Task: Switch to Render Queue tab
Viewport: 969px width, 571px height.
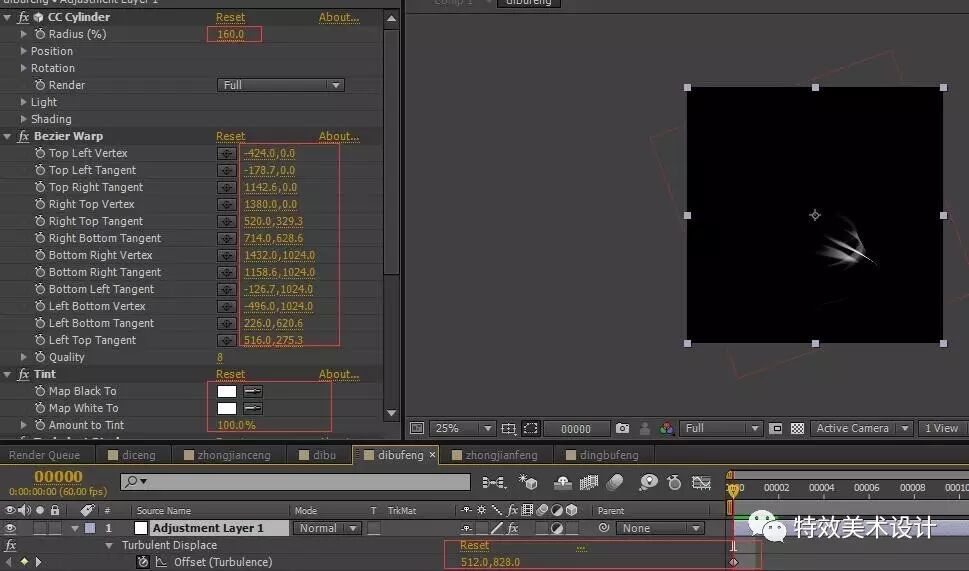Action: pos(44,455)
